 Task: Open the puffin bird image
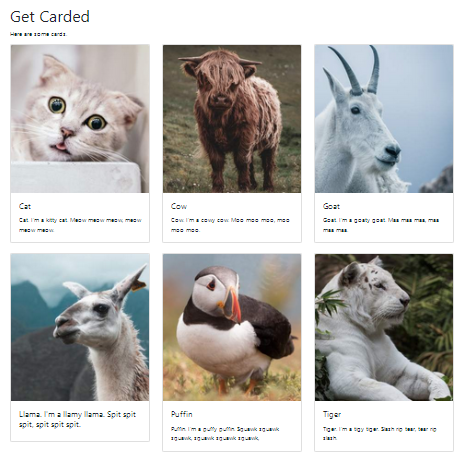pos(232,327)
